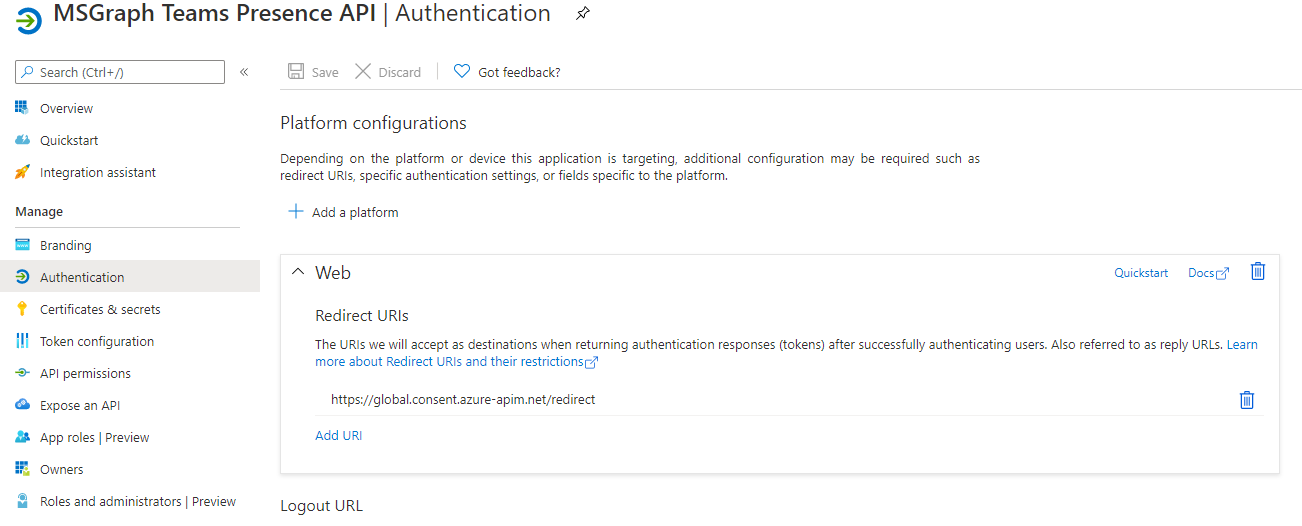Image resolution: width=1302 pixels, height=526 pixels.
Task: Click the Token configuration bars icon
Action: pos(22,341)
